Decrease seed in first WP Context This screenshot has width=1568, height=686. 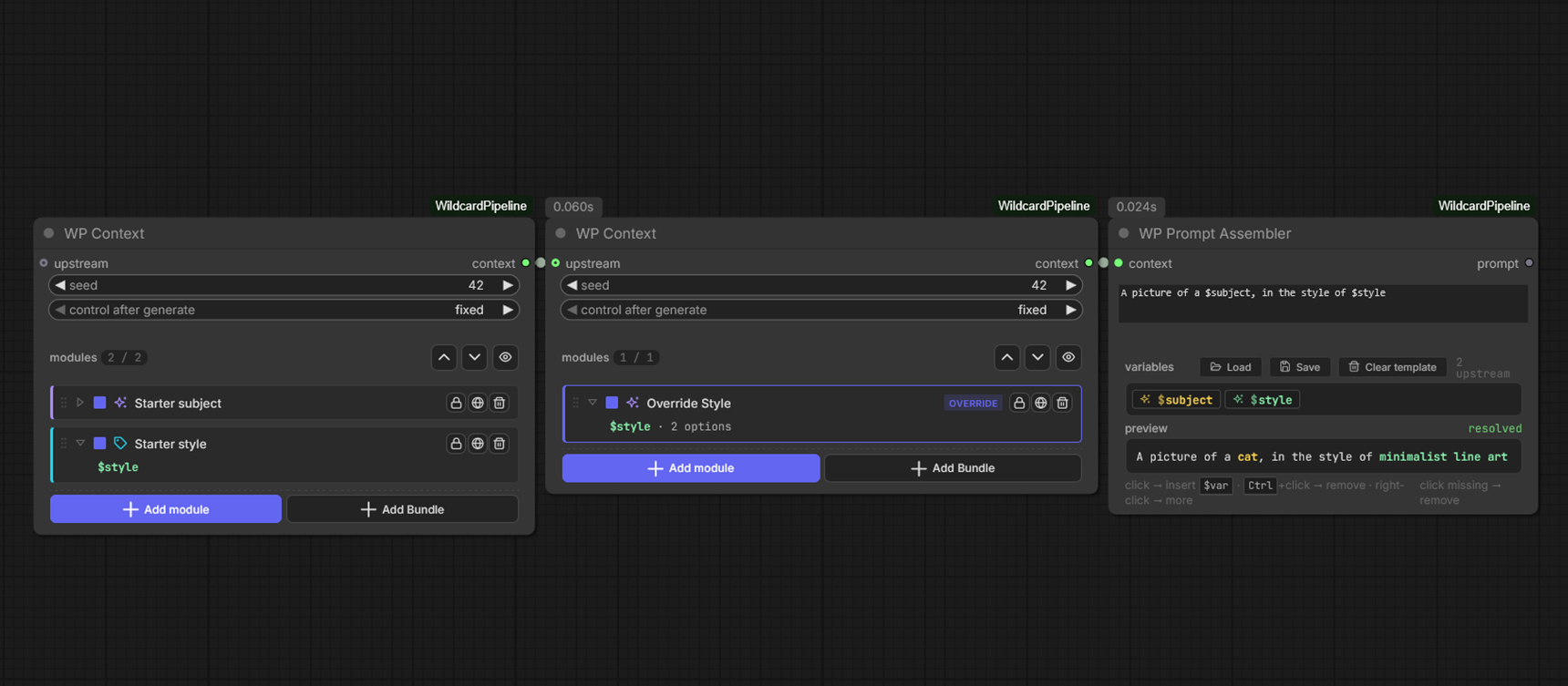pyautogui.click(x=60, y=285)
